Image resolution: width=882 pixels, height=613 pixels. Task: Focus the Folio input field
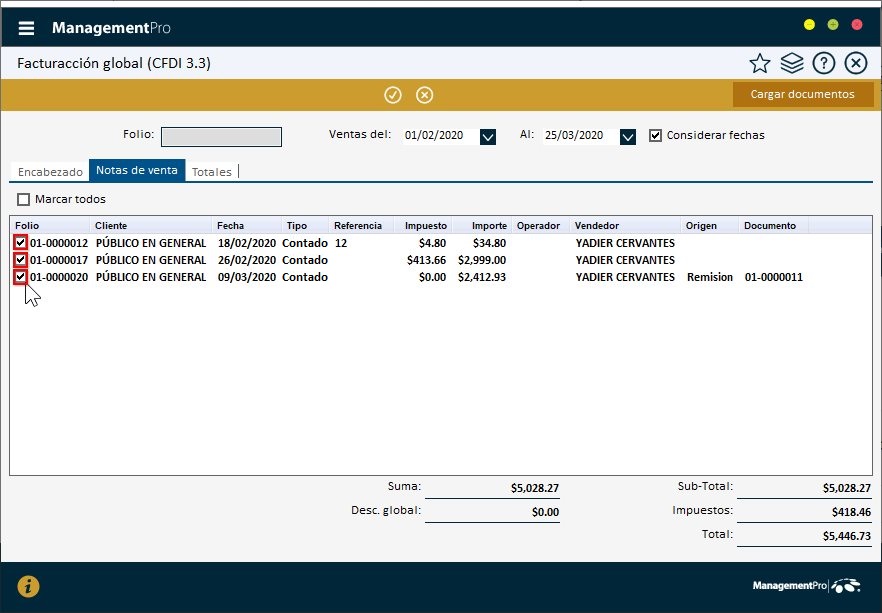221,137
